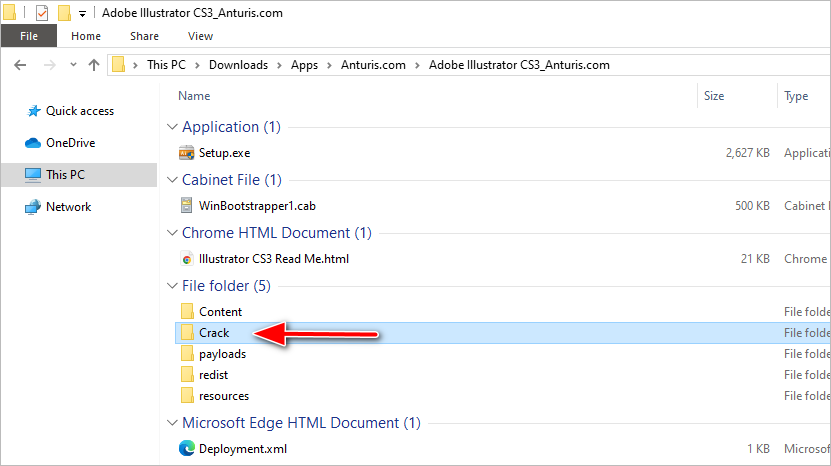Collapse the Application (1) group
Image resolution: width=831 pixels, height=466 pixels.
pyautogui.click(x=170, y=127)
